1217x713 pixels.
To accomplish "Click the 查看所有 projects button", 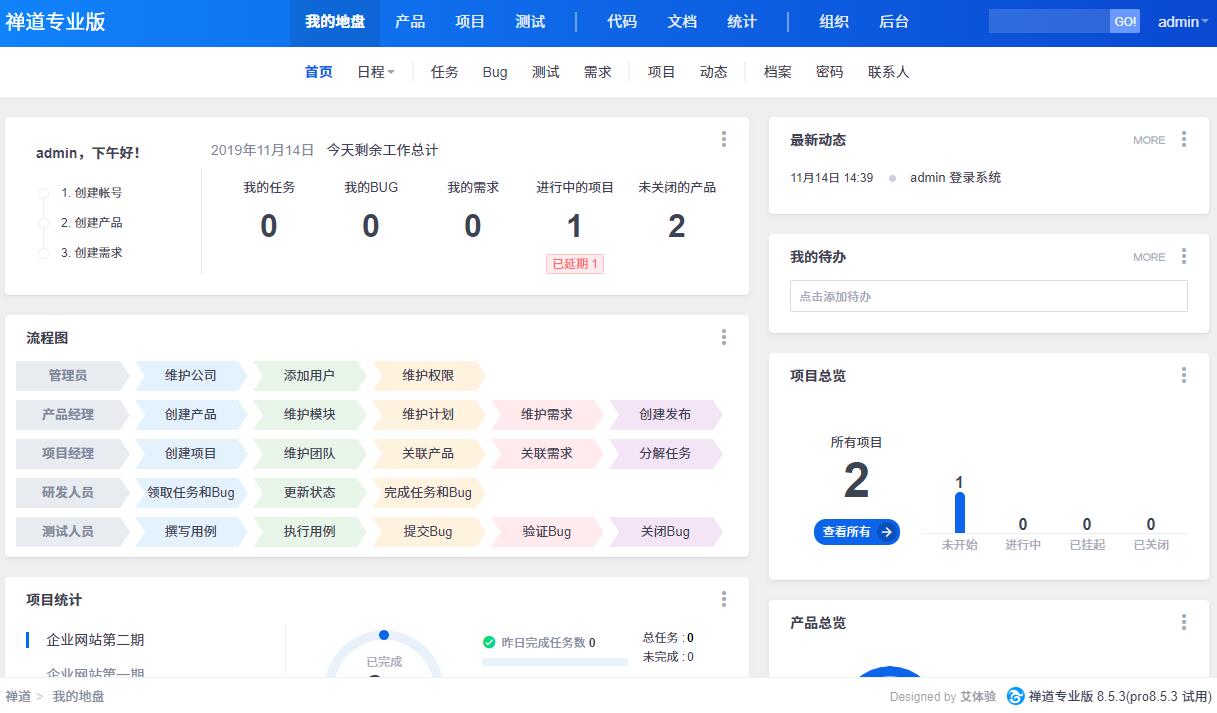I will tap(857, 532).
